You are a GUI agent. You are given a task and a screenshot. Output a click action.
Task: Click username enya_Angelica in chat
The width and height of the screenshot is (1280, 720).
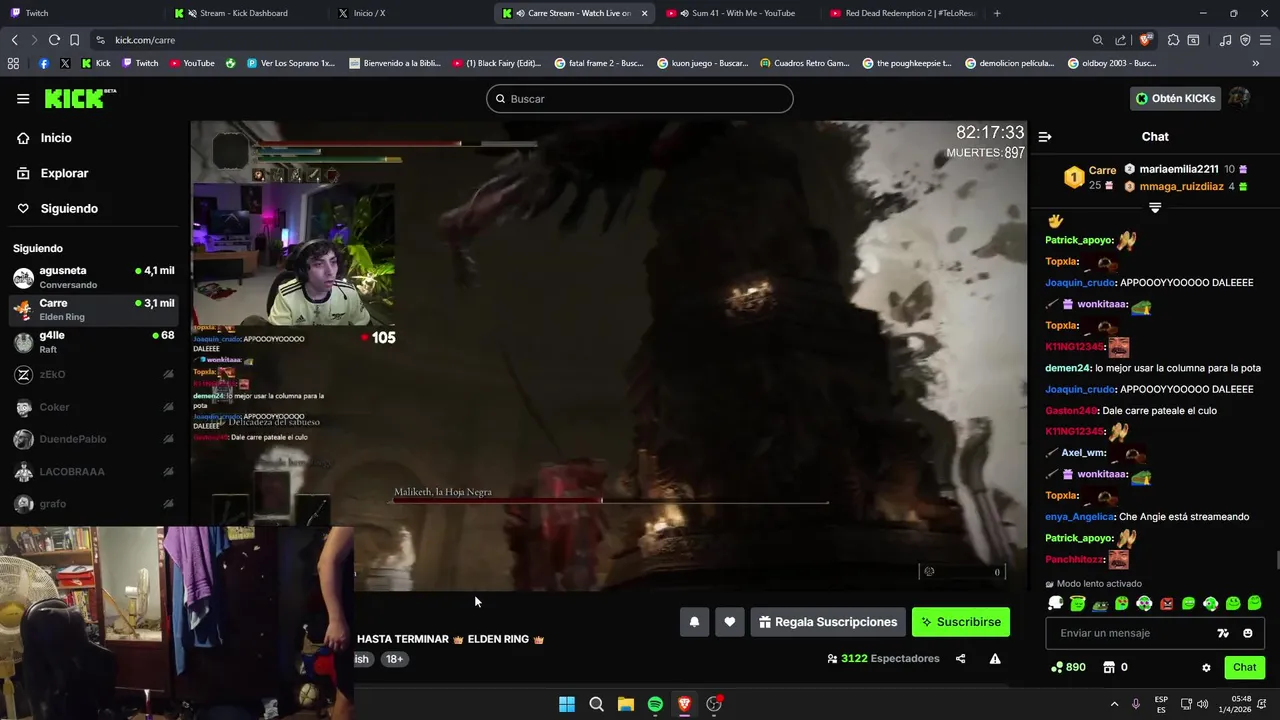click(1079, 517)
